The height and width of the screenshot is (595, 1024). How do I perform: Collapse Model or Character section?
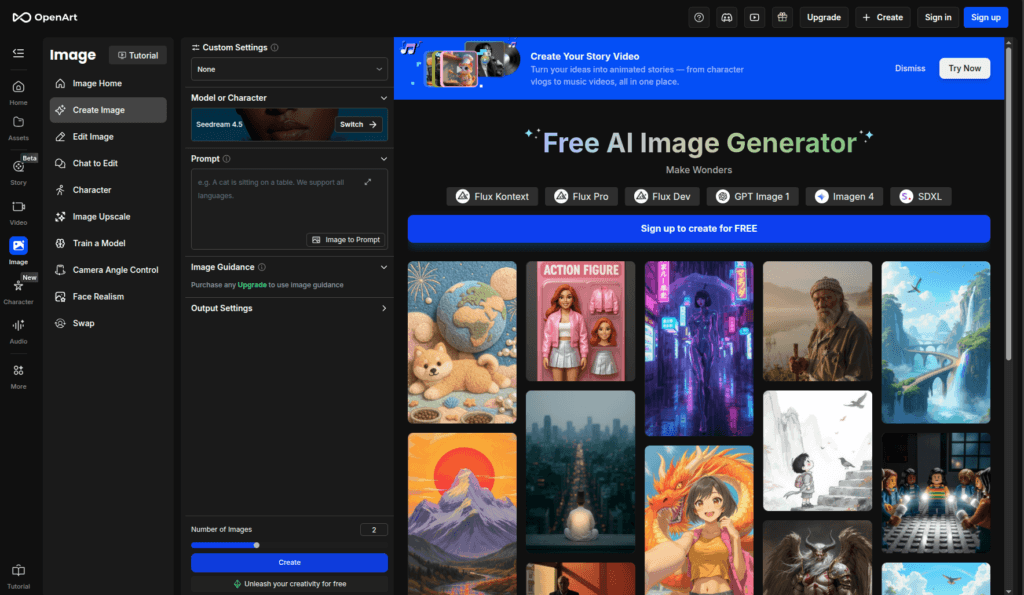[383, 98]
